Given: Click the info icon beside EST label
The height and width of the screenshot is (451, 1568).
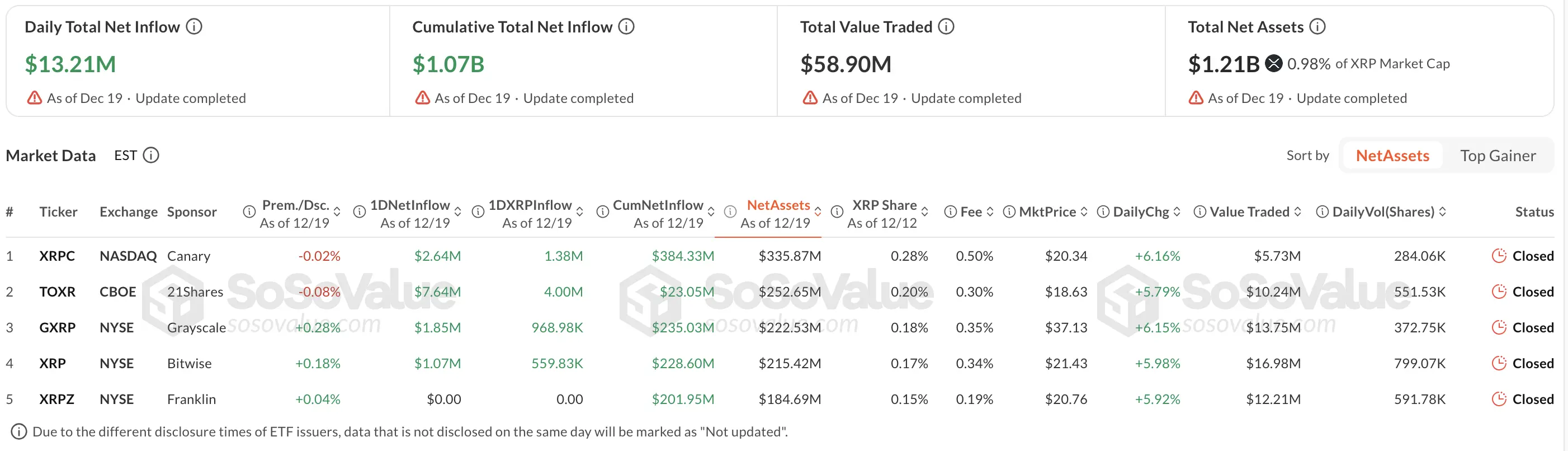Looking at the screenshot, I should [150, 156].
